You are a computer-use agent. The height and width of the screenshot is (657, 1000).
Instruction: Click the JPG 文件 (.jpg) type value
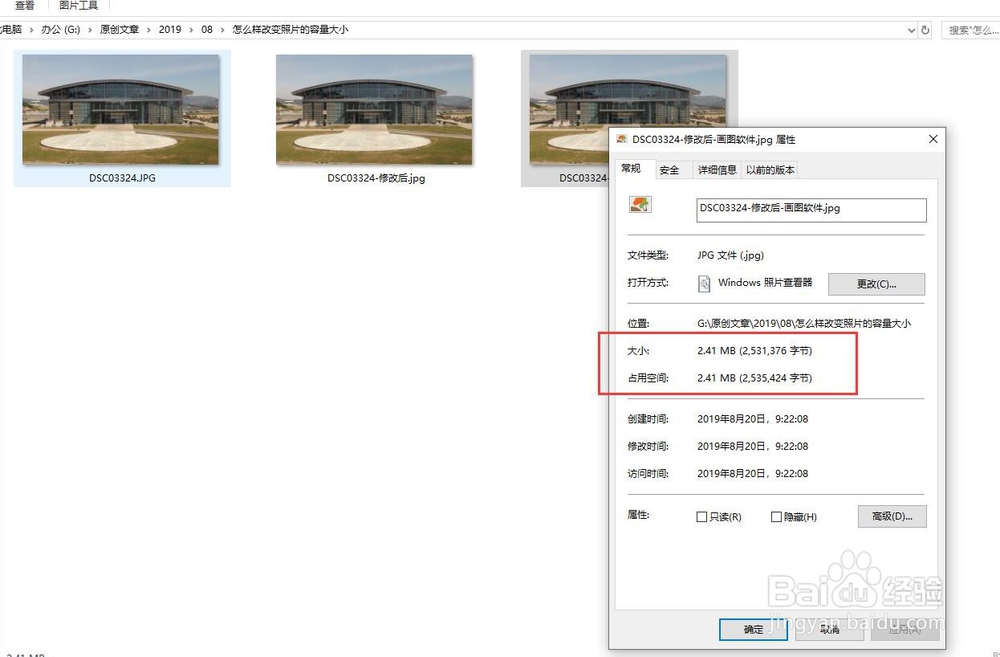coord(730,255)
